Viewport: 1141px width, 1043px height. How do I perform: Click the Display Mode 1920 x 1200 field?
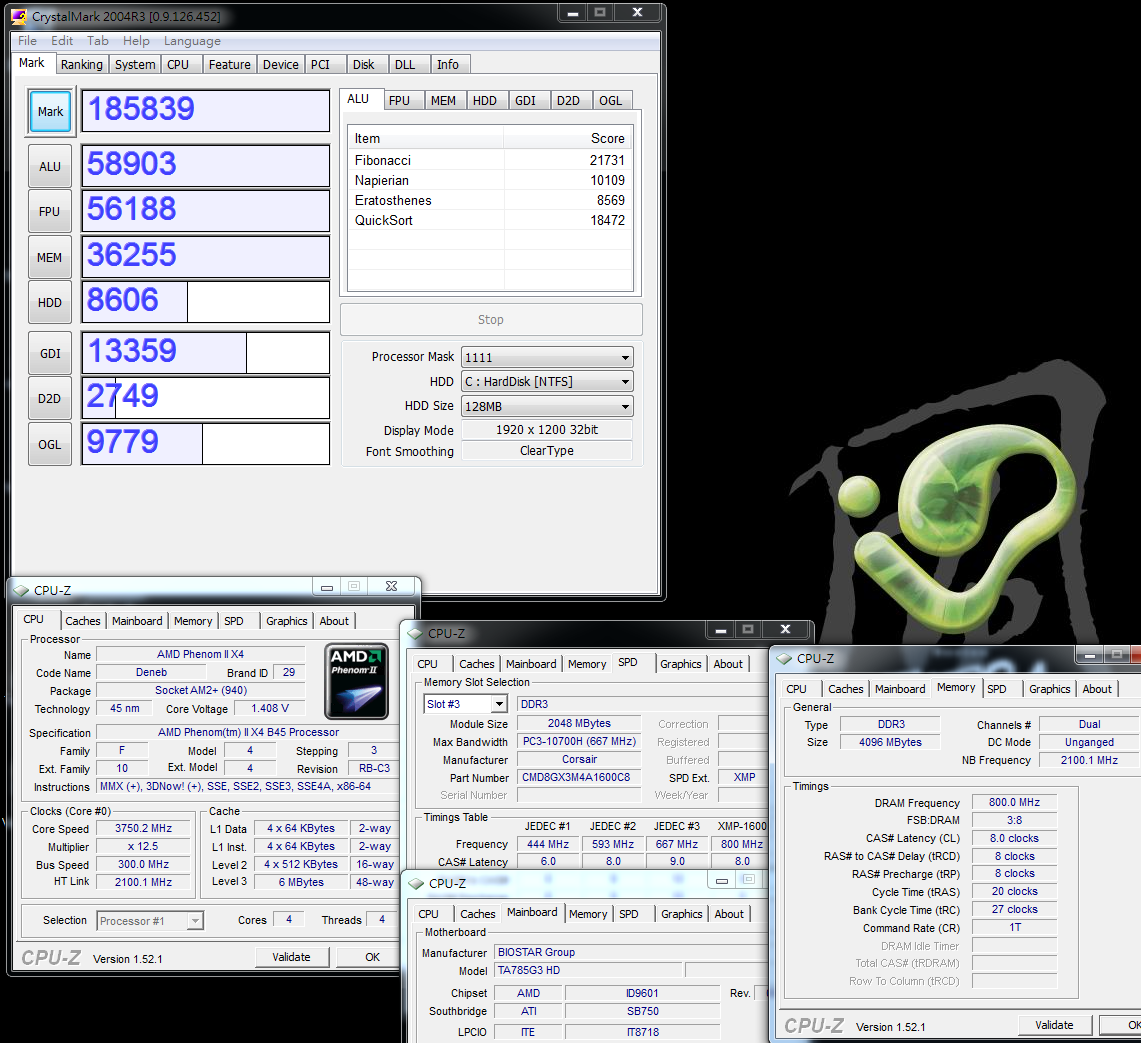pos(547,429)
